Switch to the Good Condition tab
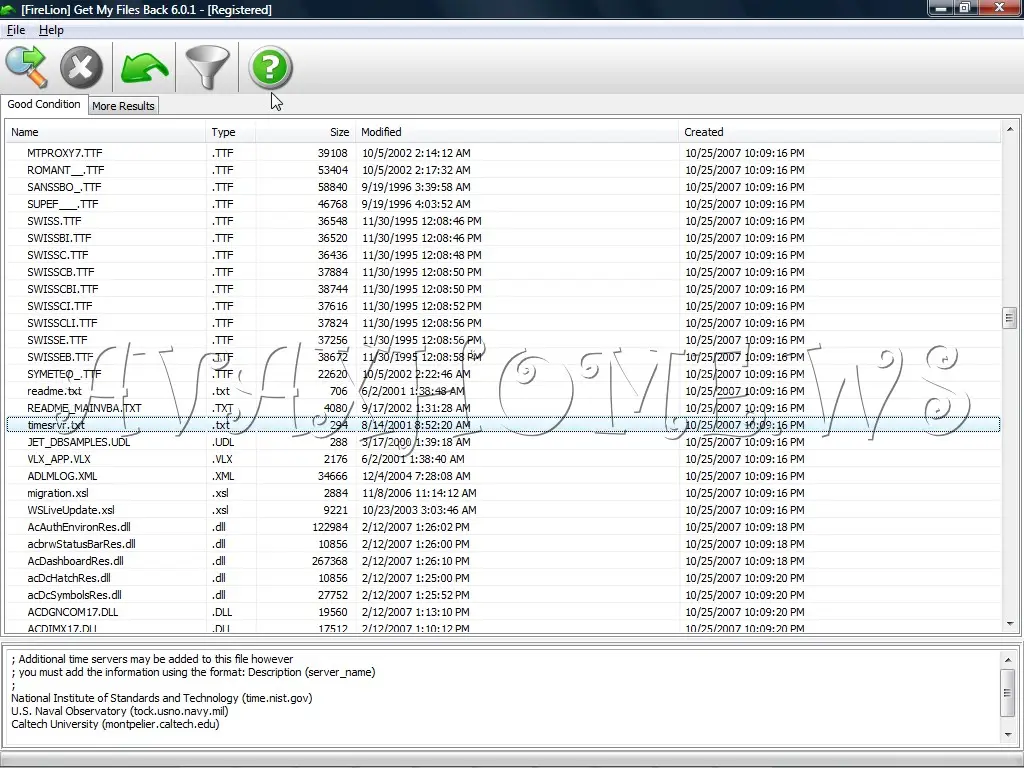Screen dimensions: 1024x768 tap(44, 104)
